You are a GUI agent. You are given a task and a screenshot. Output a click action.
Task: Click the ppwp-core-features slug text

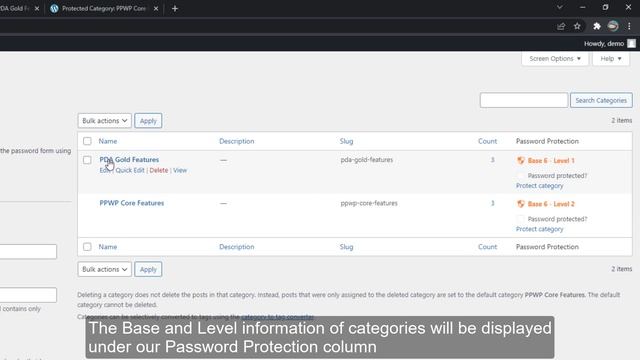[369, 203]
